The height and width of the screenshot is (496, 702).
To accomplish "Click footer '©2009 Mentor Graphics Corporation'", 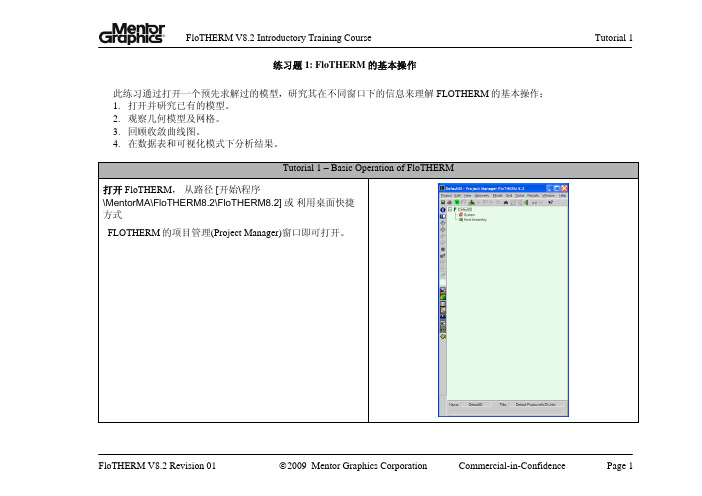I will [x=353, y=466].
